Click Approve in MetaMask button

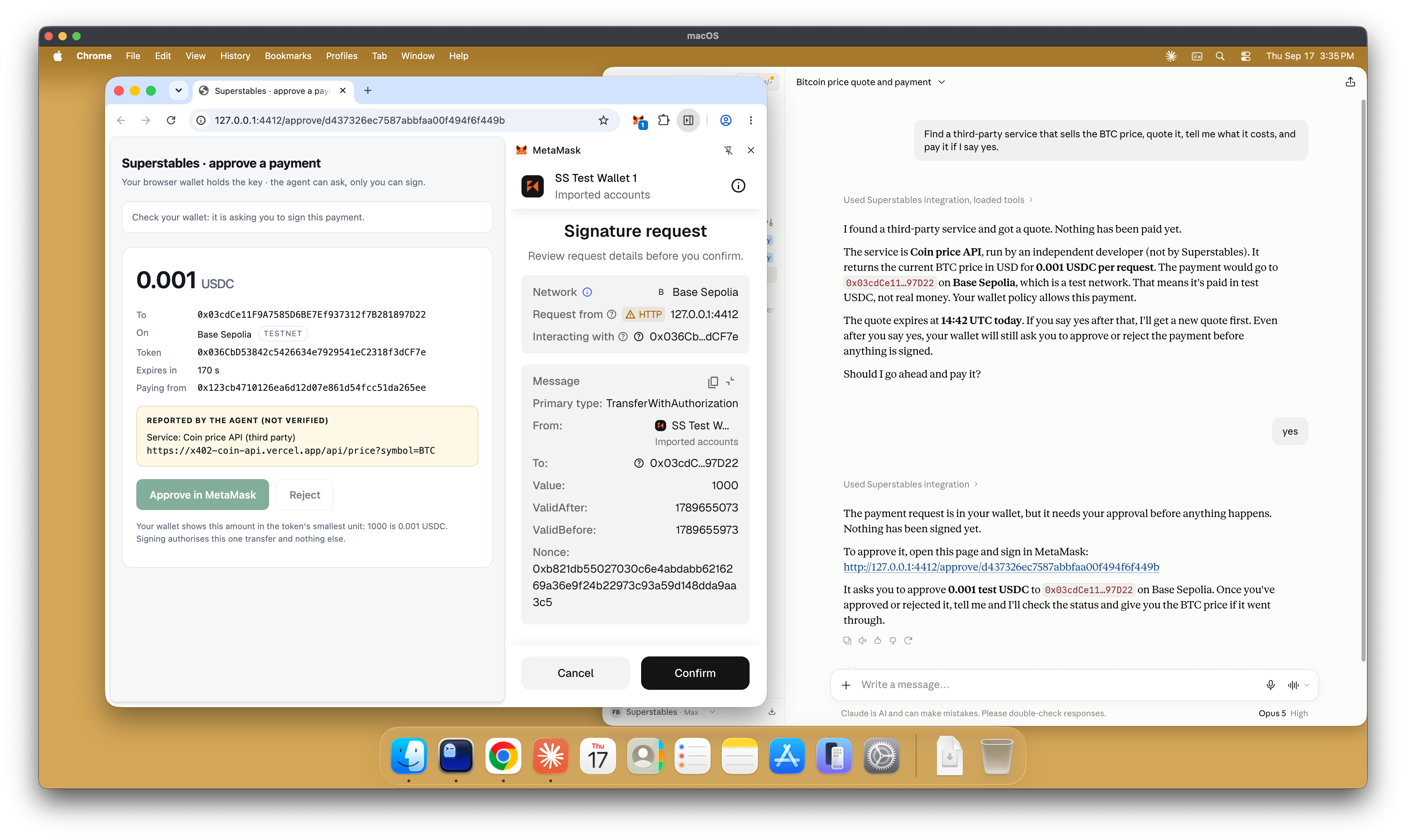tap(203, 495)
